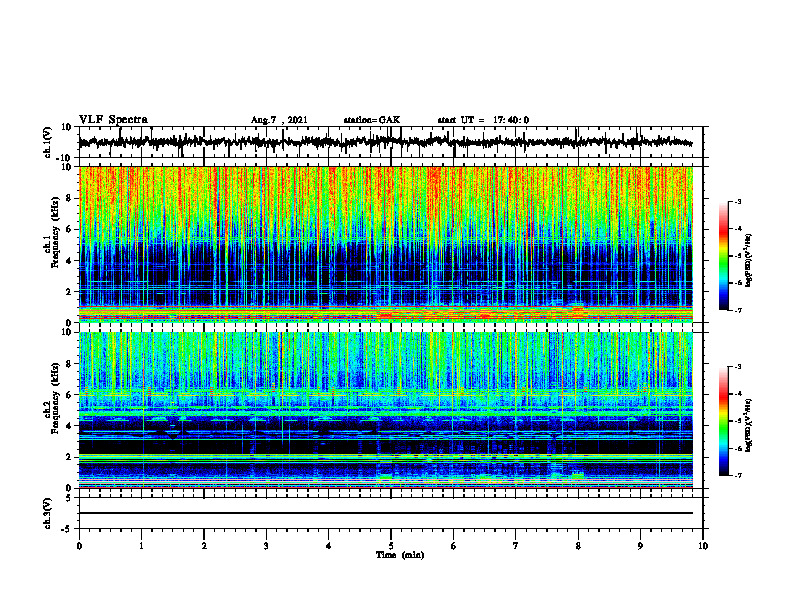Click the "Time (min)" x-axis label
The width and height of the screenshot is (792, 612).
coord(400,555)
